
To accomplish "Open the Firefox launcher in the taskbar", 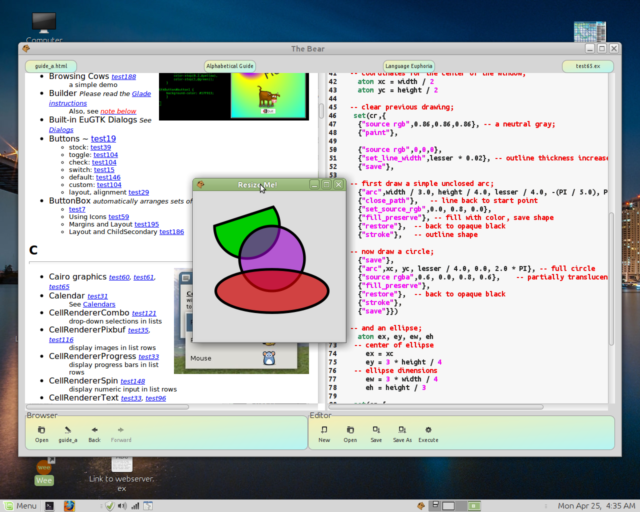I will click(x=71, y=505).
